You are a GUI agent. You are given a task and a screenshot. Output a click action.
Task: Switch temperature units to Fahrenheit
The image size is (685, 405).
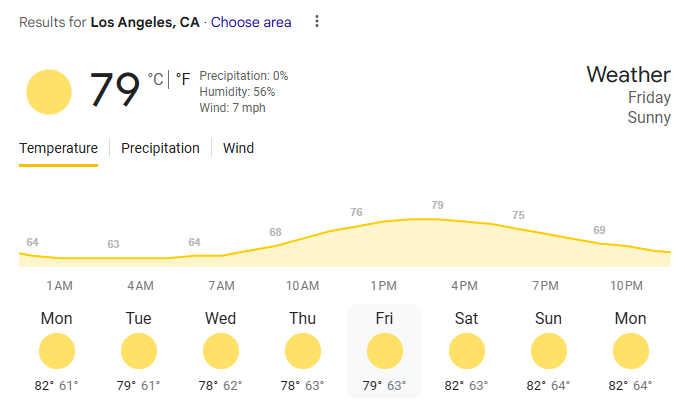[182, 78]
